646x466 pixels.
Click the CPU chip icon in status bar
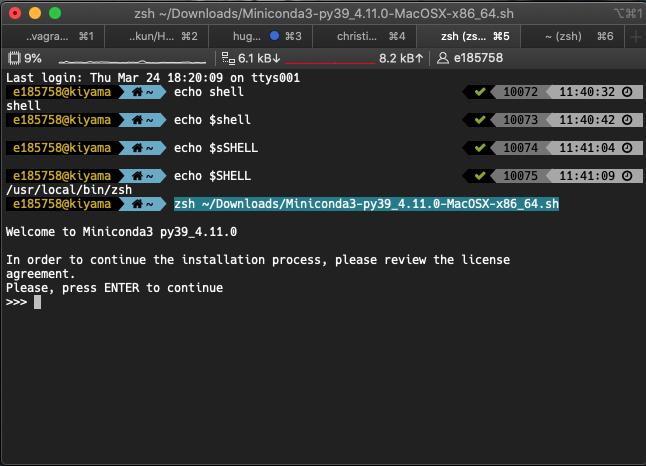(x=15, y=58)
